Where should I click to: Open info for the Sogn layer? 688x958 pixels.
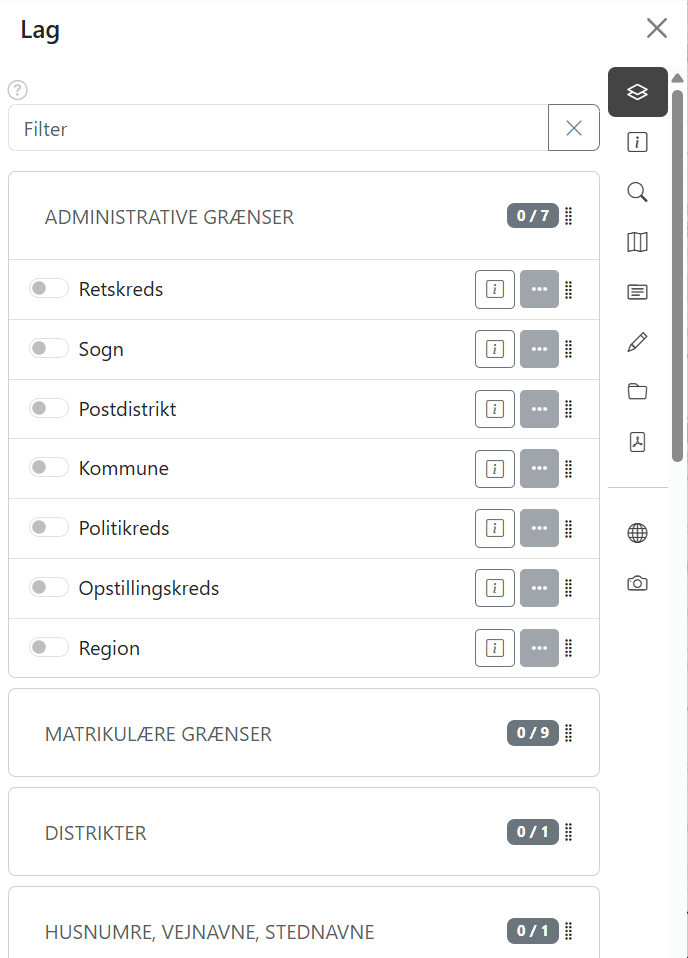click(x=494, y=348)
